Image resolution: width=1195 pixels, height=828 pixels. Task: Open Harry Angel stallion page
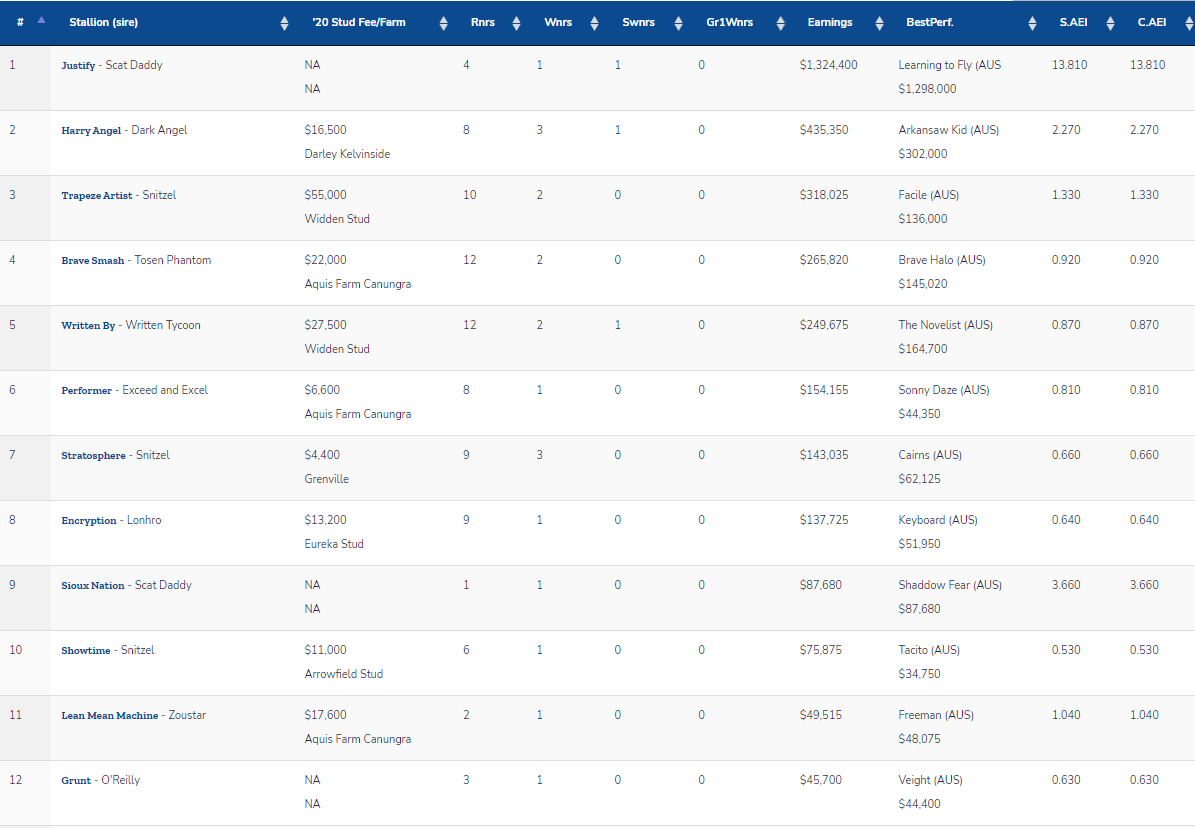pyautogui.click(x=92, y=131)
